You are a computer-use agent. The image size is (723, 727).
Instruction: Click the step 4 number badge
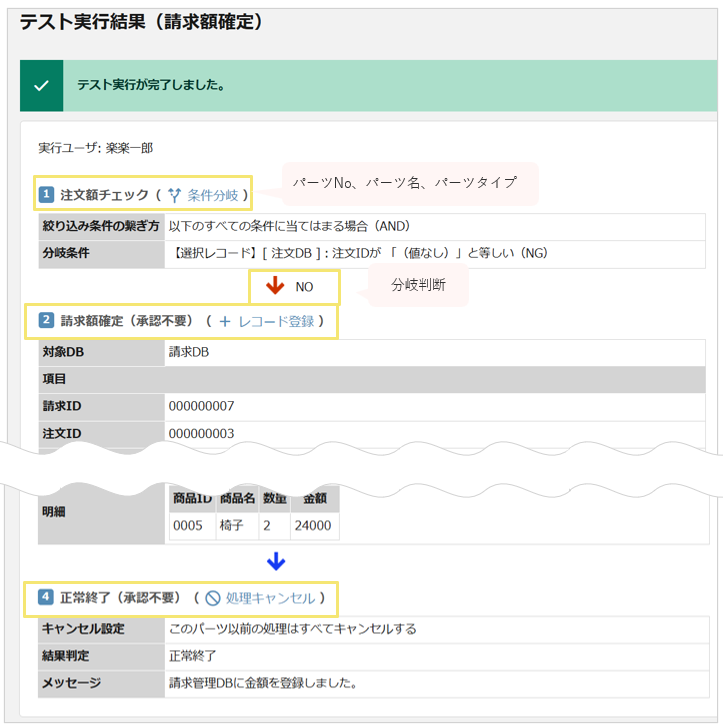45,597
